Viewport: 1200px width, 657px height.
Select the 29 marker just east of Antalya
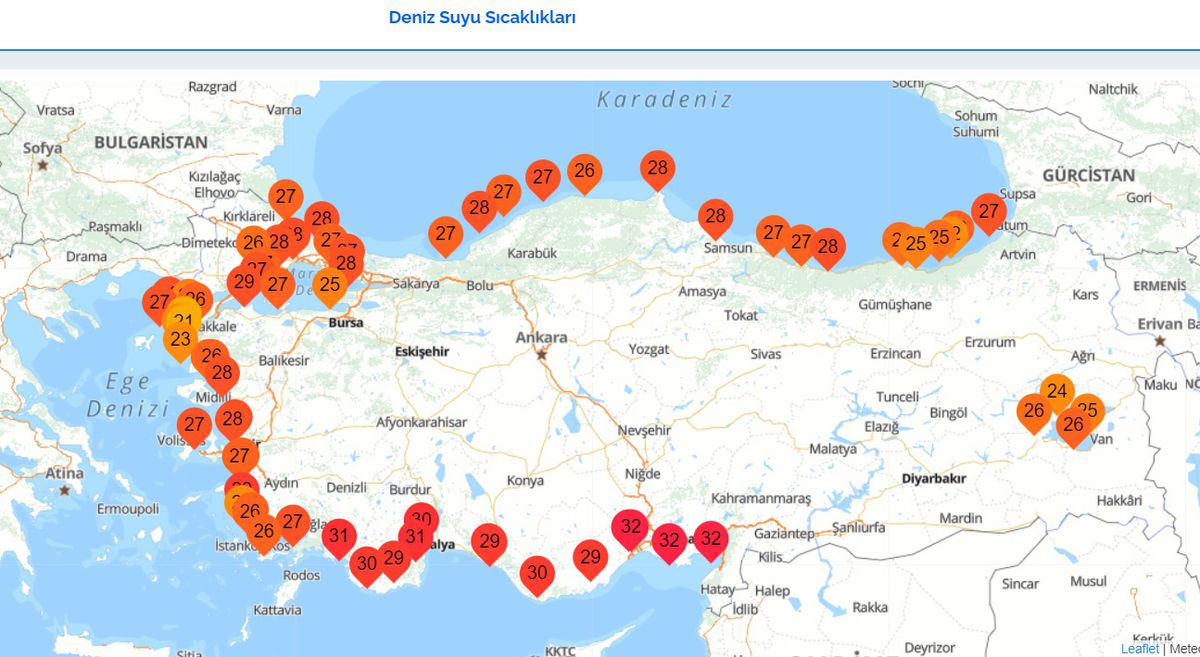coord(489,543)
